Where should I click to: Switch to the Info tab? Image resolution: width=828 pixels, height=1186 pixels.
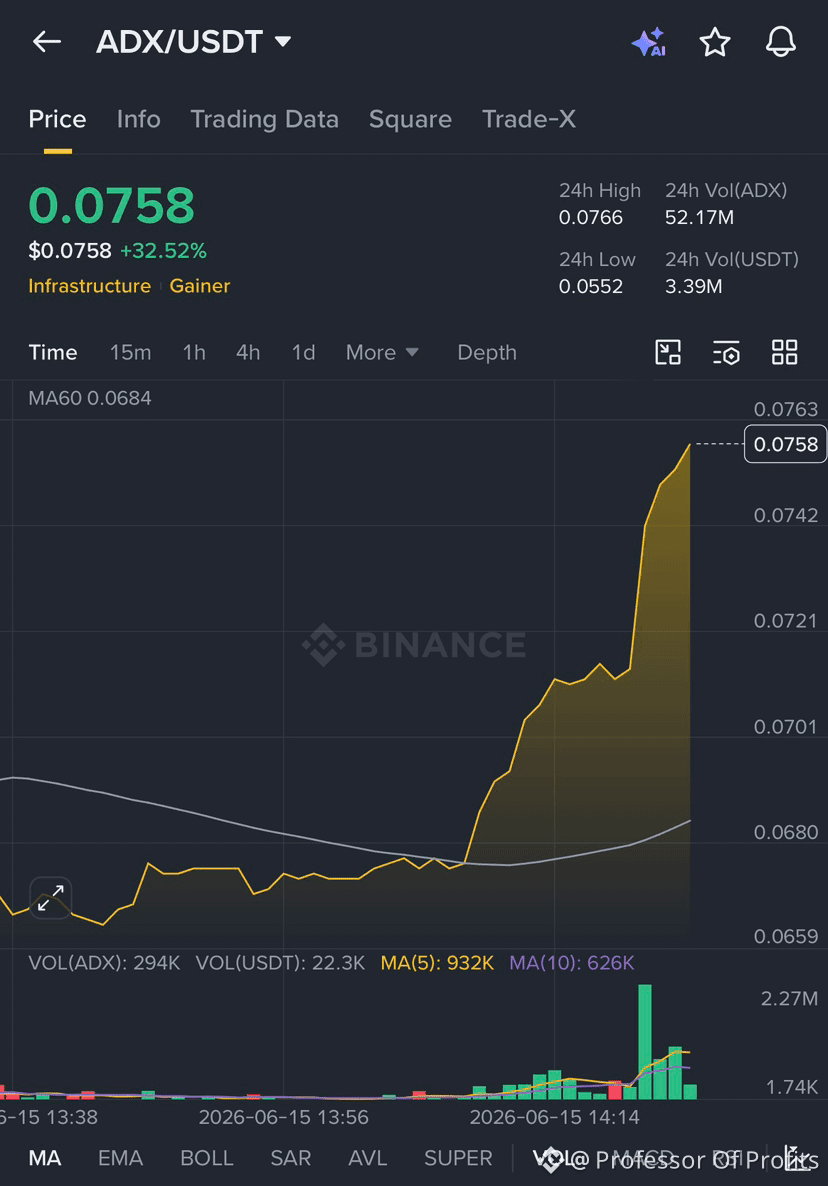[x=138, y=120]
